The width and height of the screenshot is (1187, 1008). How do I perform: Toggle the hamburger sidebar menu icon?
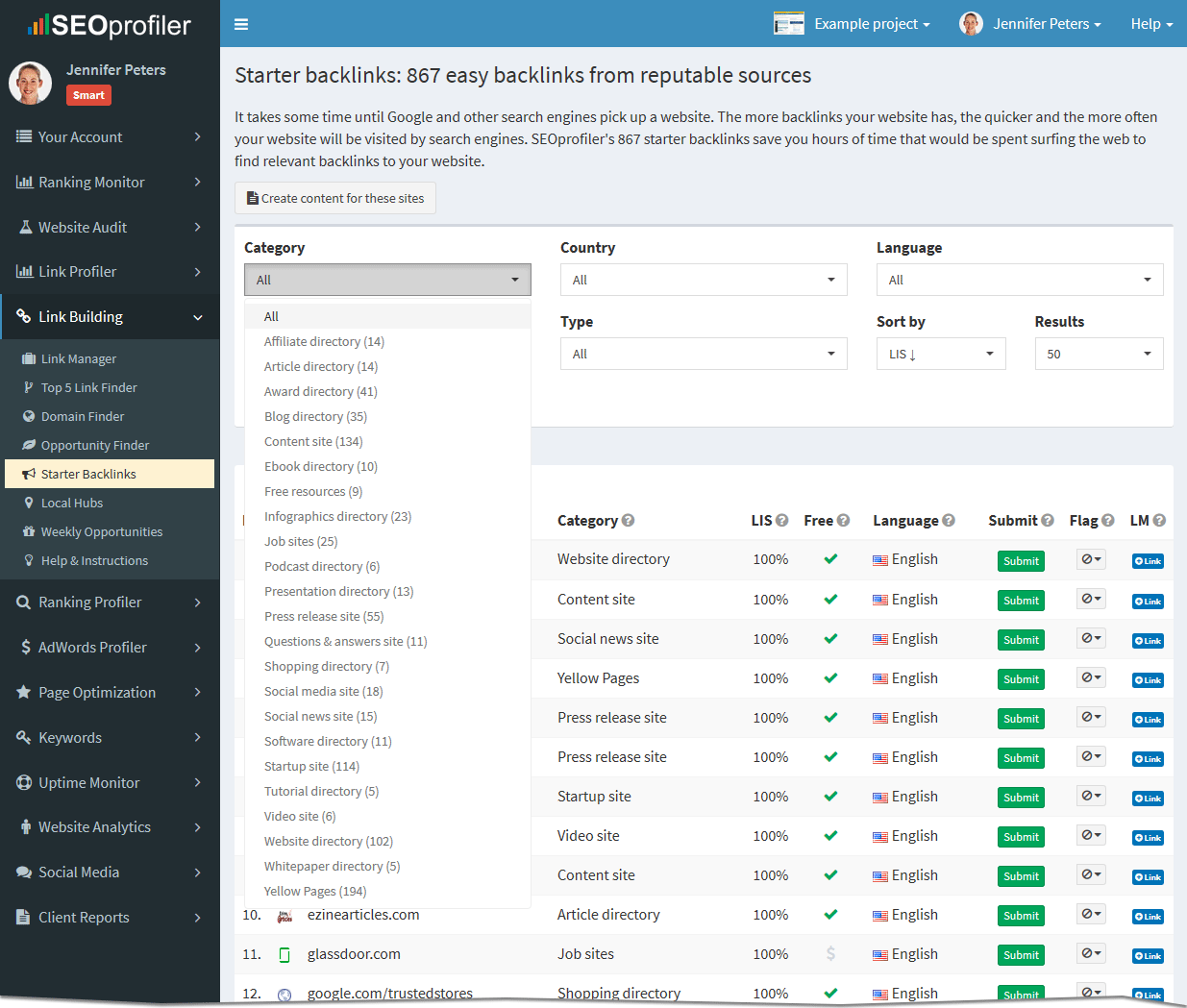pos(241,24)
